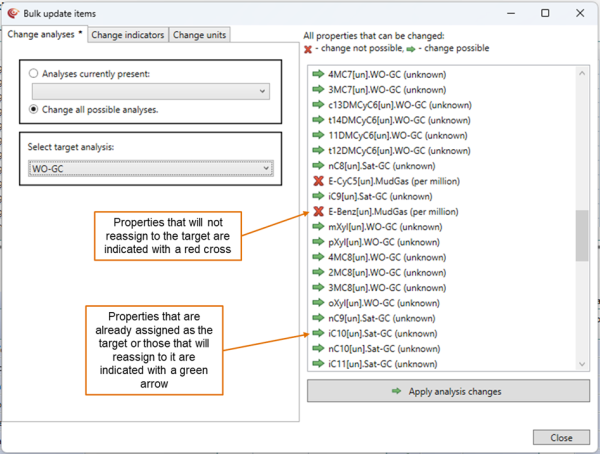Click green arrow icon beside nC8[un].Sat-GC
The height and width of the screenshot is (454, 600).
tap(318, 165)
